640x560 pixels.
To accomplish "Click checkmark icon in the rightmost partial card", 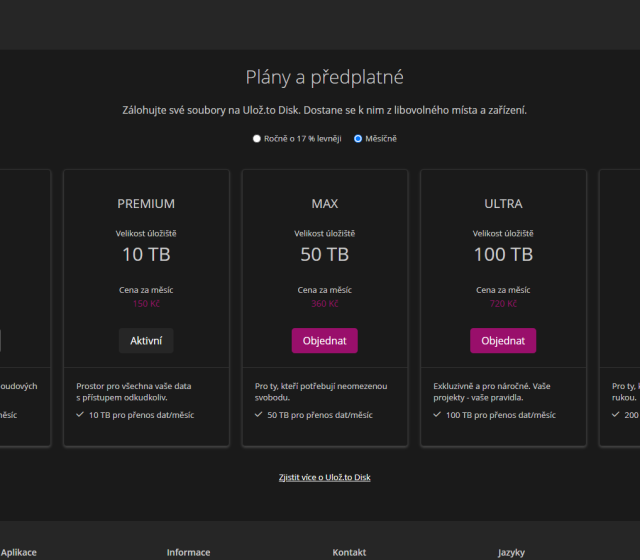I will point(616,414).
